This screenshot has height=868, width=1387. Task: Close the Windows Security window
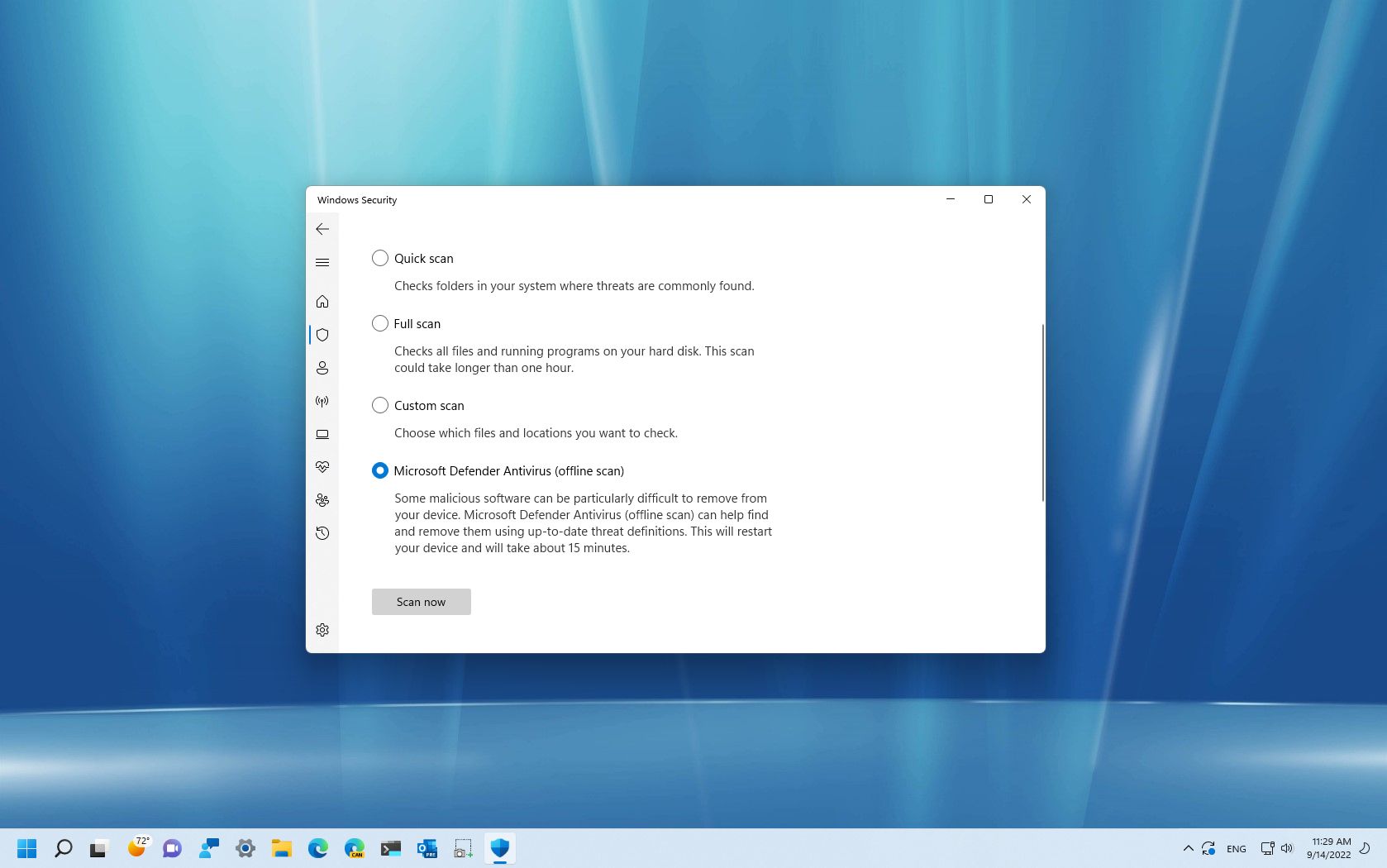coord(1027,199)
